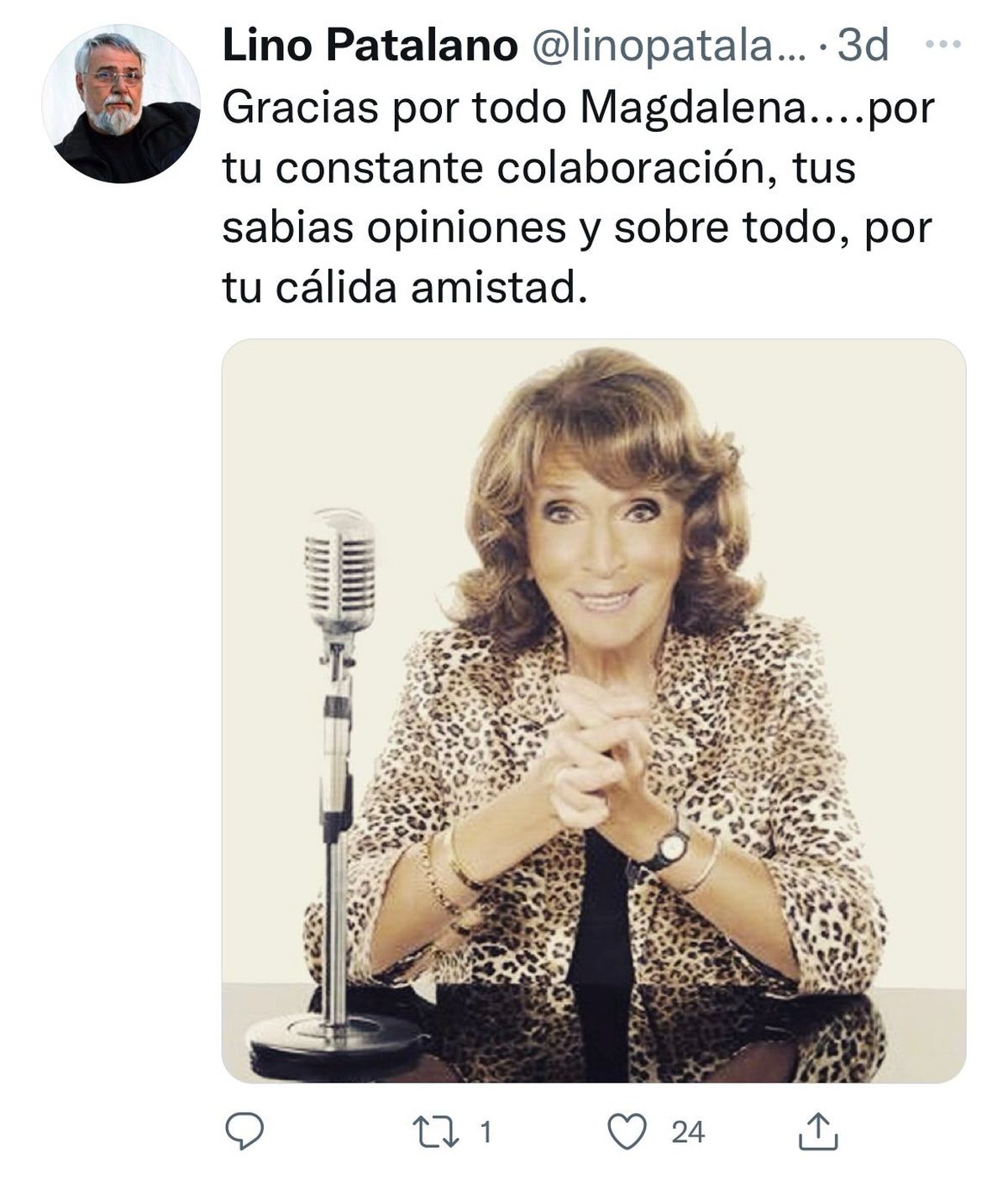Viewport: 1008px width, 1195px height.
Task: Click the text 'sabias opiniones y sobre todo'
Action: pos(532,228)
